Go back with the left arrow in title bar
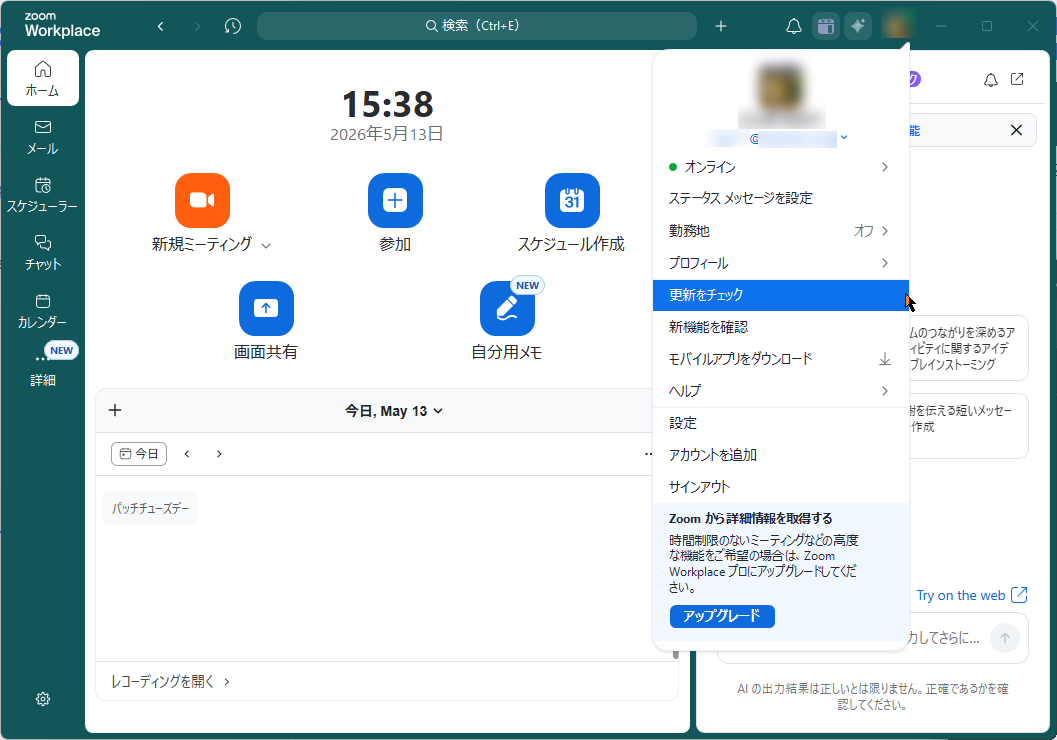Viewport: 1057px width, 740px height. (x=160, y=26)
